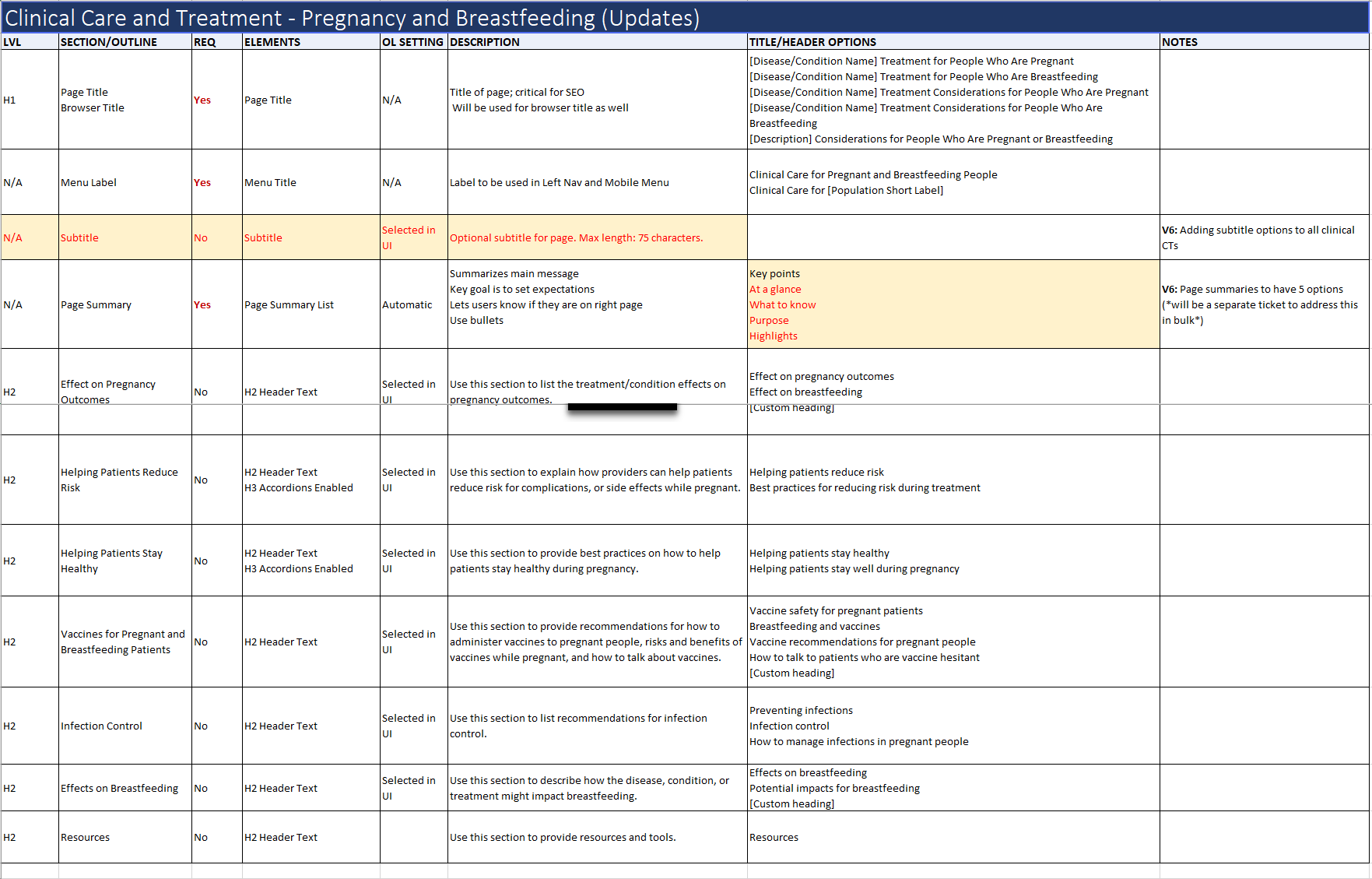
Task: Select the note 'V6: Page summaries to have 5 options'
Action: point(1265,304)
